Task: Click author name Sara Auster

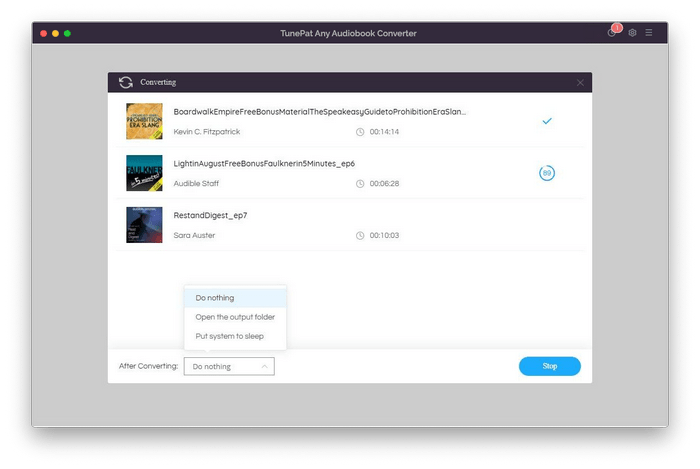Action: pyautogui.click(x=194, y=235)
